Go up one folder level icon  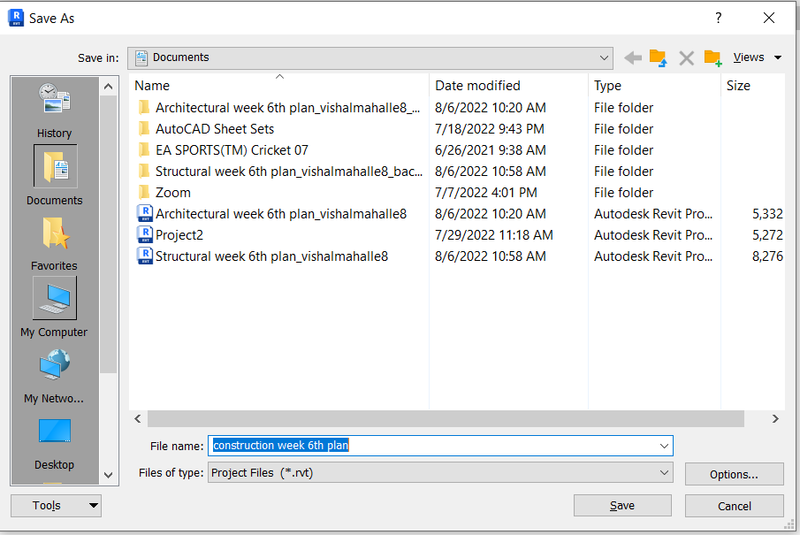coord(658,58)
